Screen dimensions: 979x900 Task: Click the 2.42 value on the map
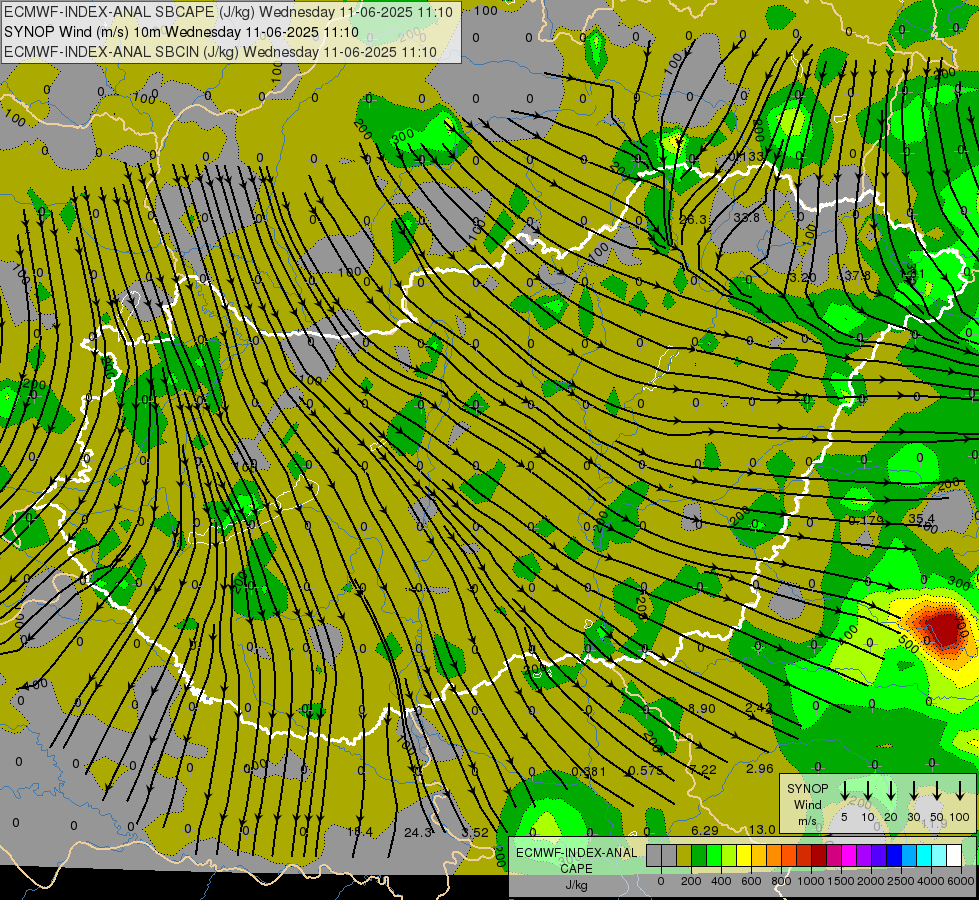pos(759,707)
